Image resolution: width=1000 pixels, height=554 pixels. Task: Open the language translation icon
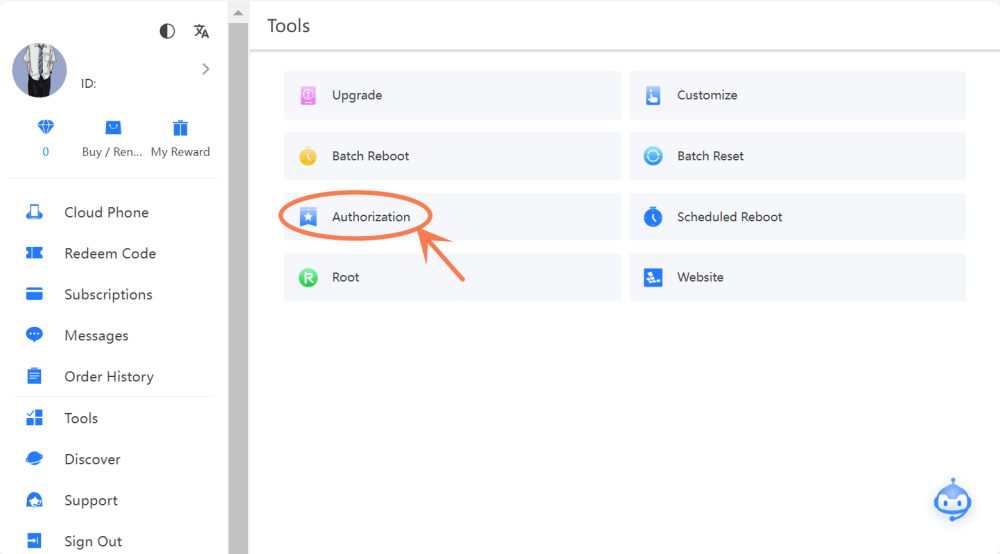(x=201, y=31)
